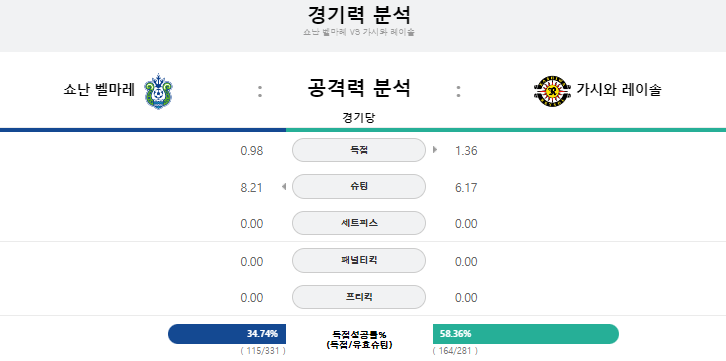Click the 경기력 분석 page title
Image resolution: width=726 pixels, height=361 pixels.
point(359,15)
